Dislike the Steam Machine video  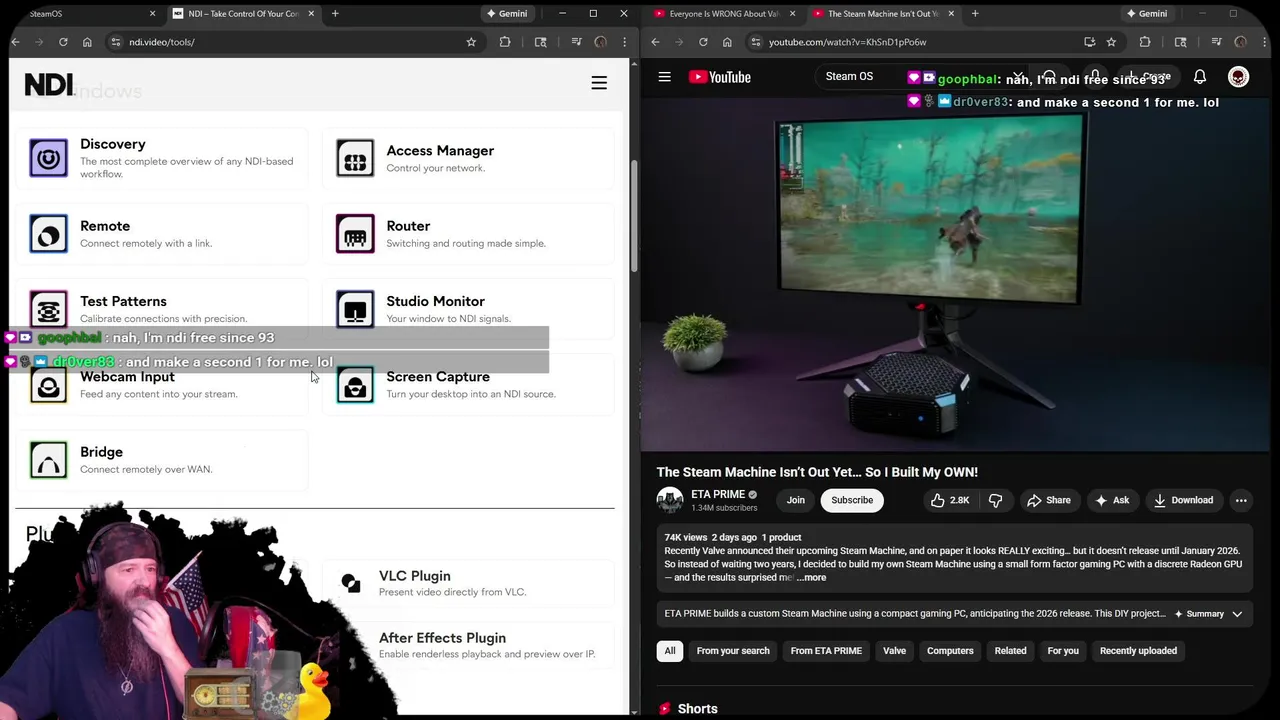point(995,500)
